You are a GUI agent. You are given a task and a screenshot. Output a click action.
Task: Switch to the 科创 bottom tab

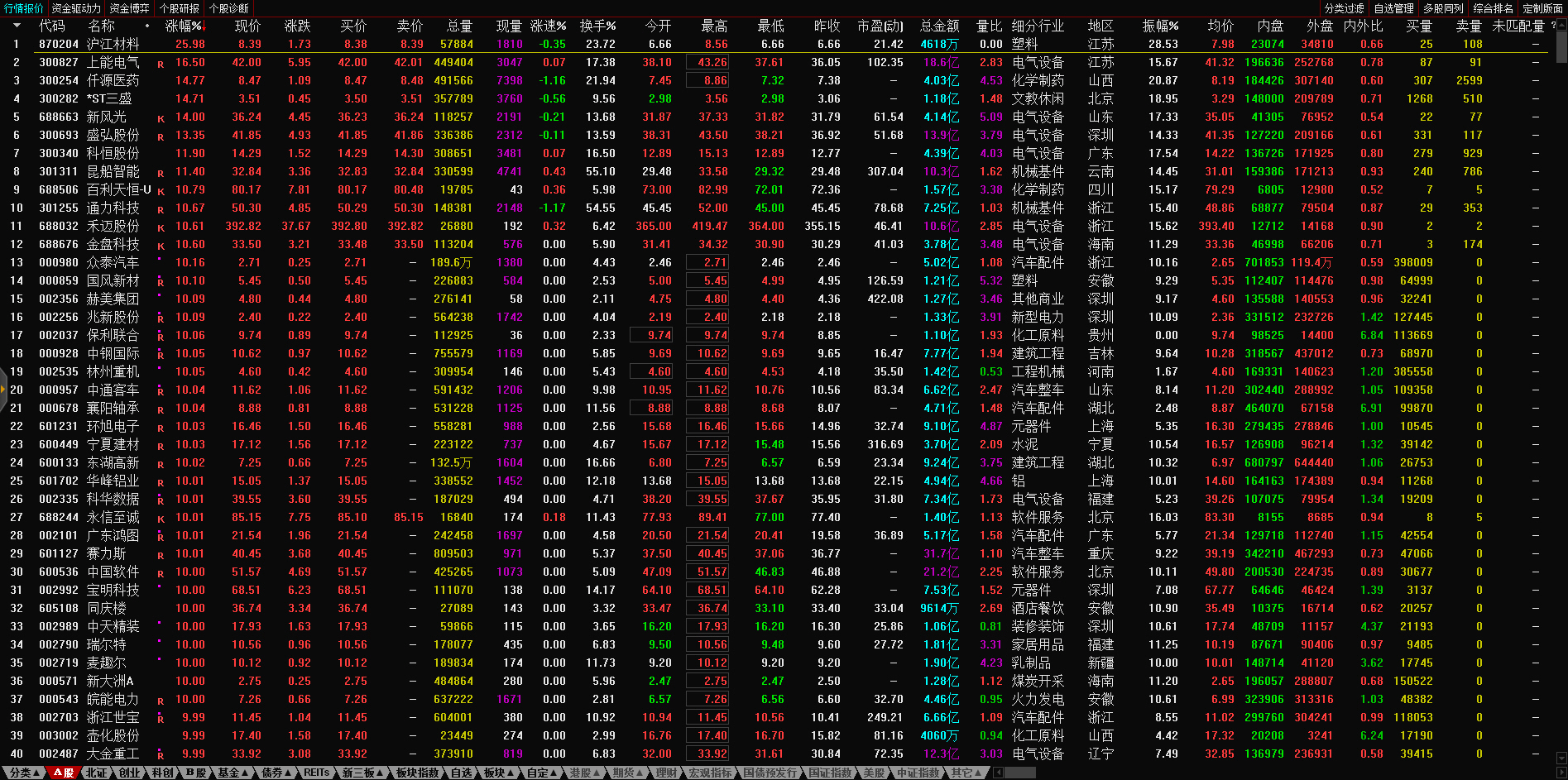coord(162,773)
